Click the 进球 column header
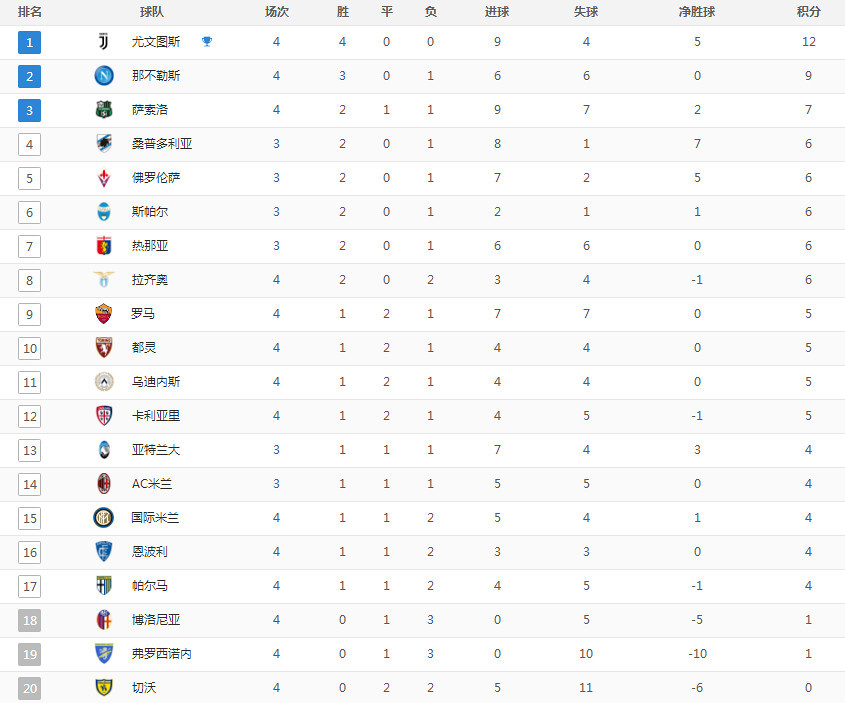Viewport: 845px width, 703px height. 496,12
